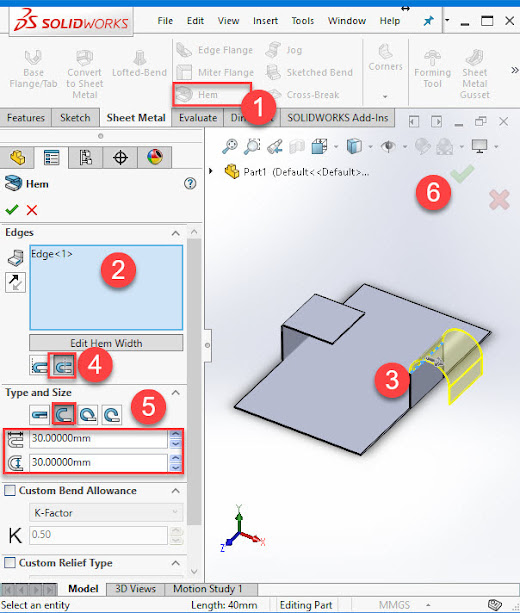This screenshot has width=520, height=613.
Task: Enable the Custom Bend Allowance checkbox
Action: [x=10, y=490]
